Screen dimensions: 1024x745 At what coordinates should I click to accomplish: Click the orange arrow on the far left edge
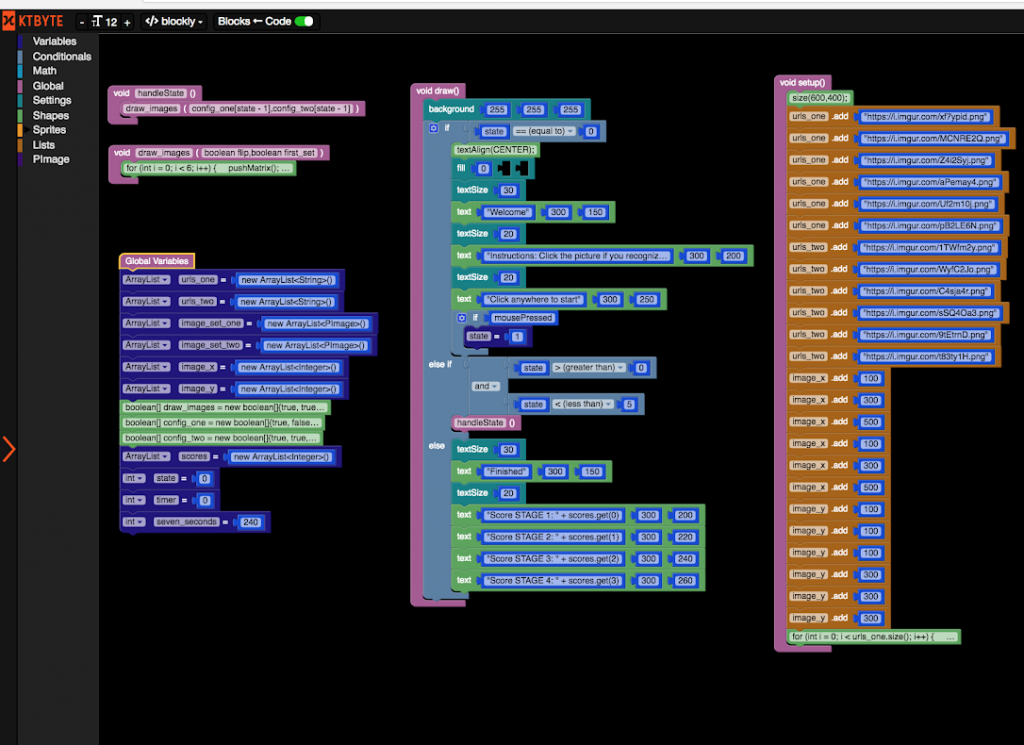click(x=10, y=450)
